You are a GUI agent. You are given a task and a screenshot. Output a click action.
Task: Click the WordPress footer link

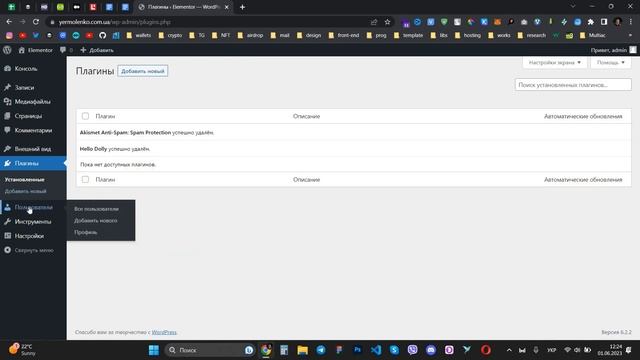pyautogui.click(x=164, y=332)
